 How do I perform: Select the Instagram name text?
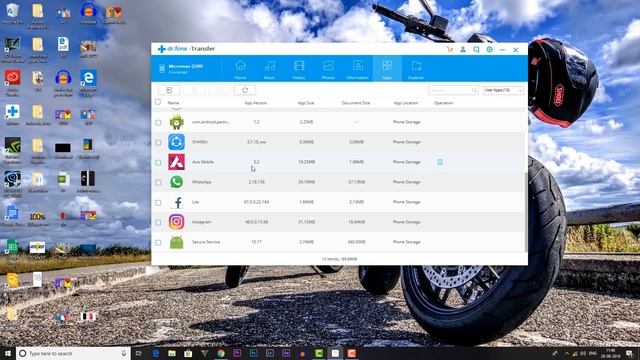[201, 222]
